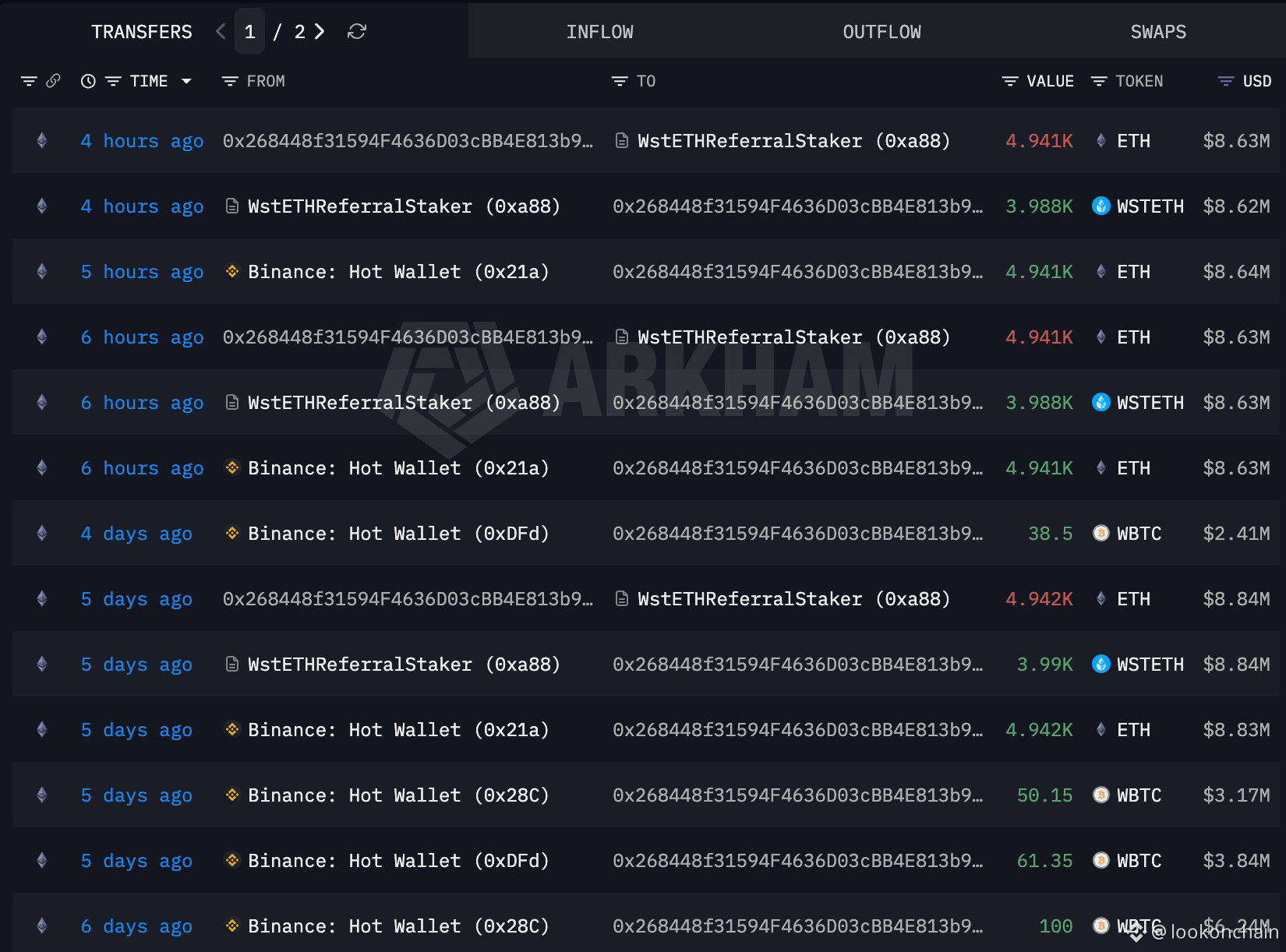Filter by the TO column
Image resolution: width=1286 pixels, height=952 pixels.
point(620,81)
